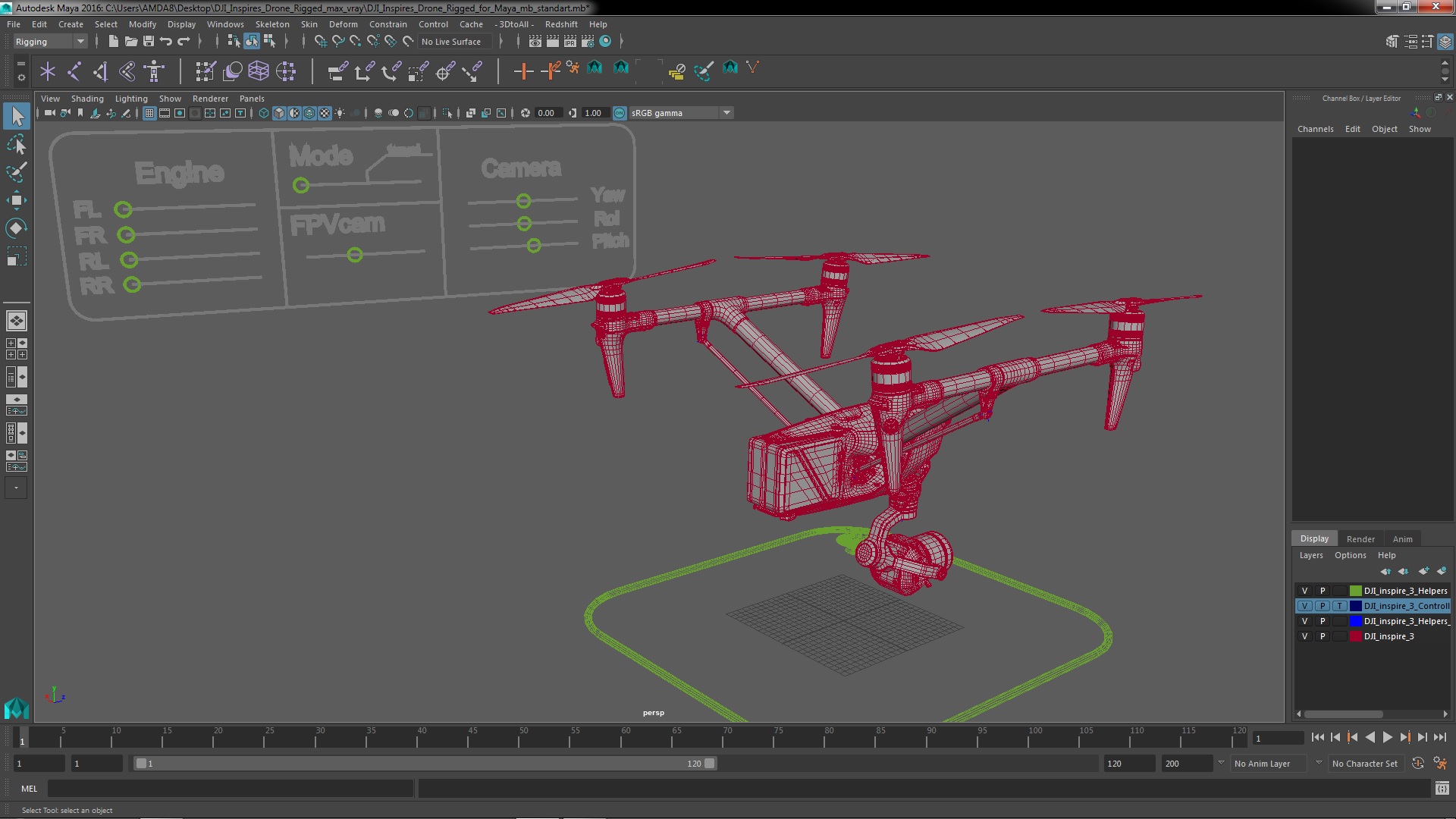Click the time range slider bar

[x=425, y=764]
